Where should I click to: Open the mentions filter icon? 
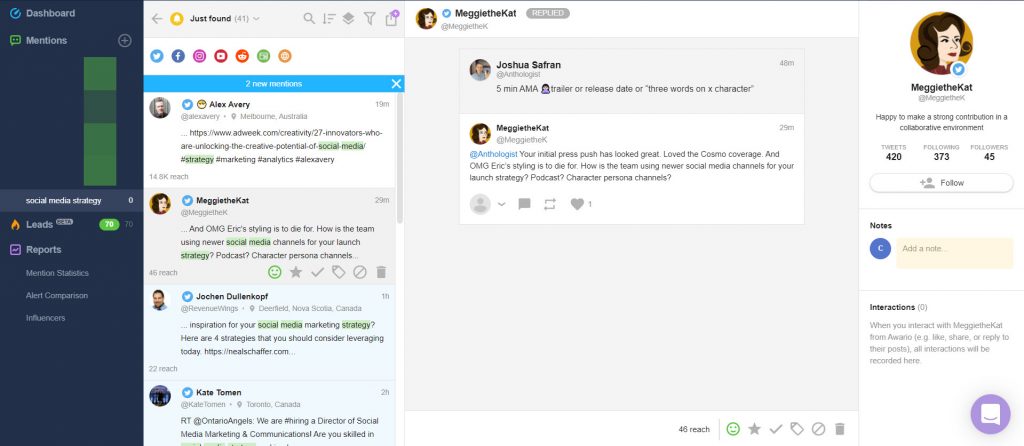point(370,19)
